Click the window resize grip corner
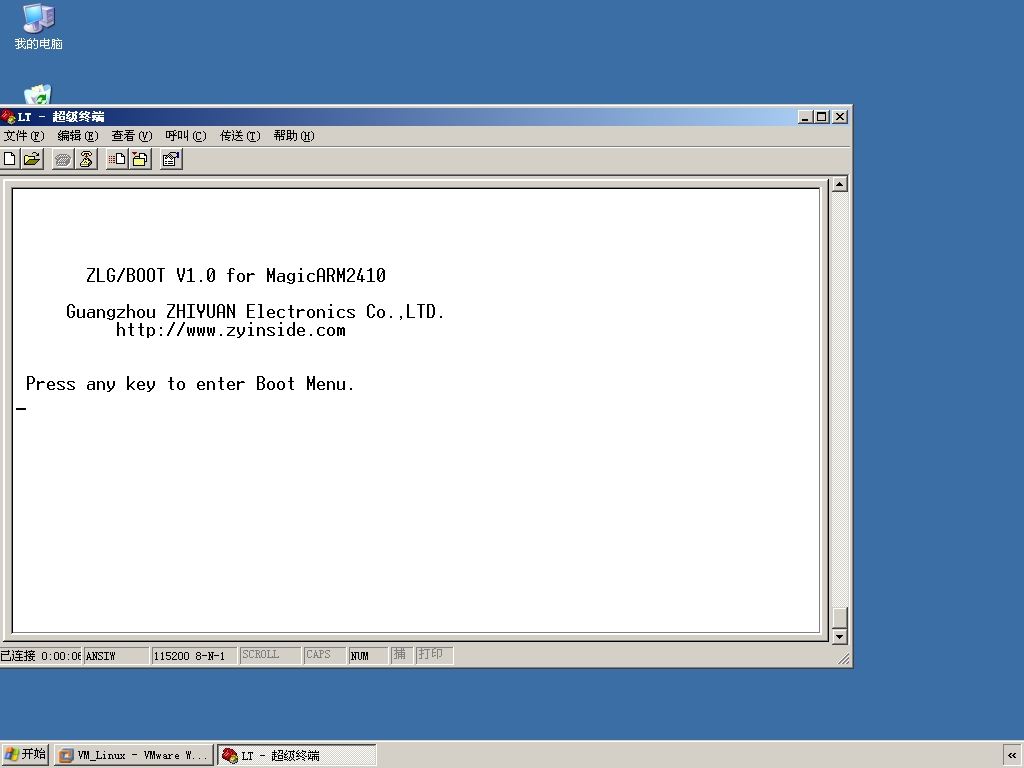 click(x=844, y=660)
